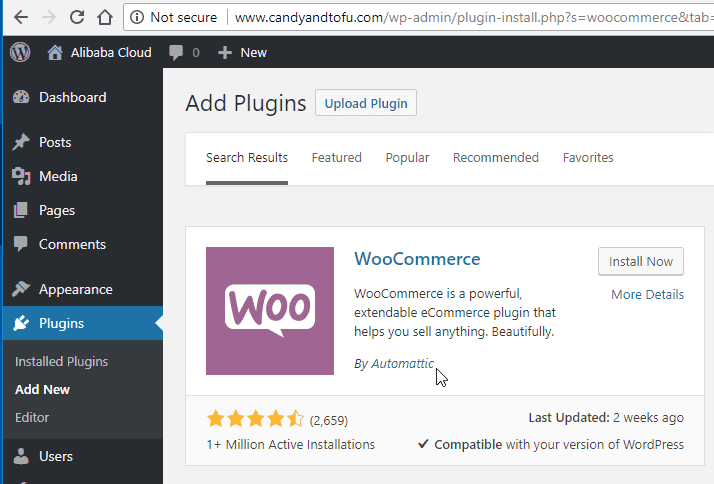This screenshot has height=484, width=714.
Task: Switch to Search Results tab
Action: pos(247,158)
